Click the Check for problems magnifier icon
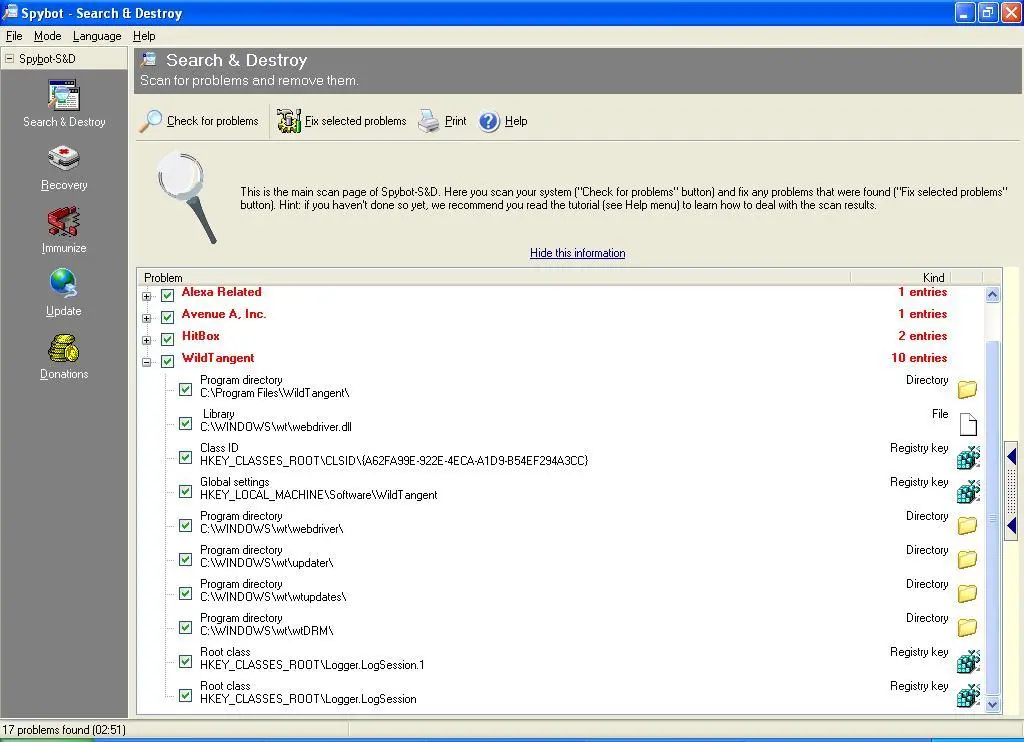 click(151, 121)
